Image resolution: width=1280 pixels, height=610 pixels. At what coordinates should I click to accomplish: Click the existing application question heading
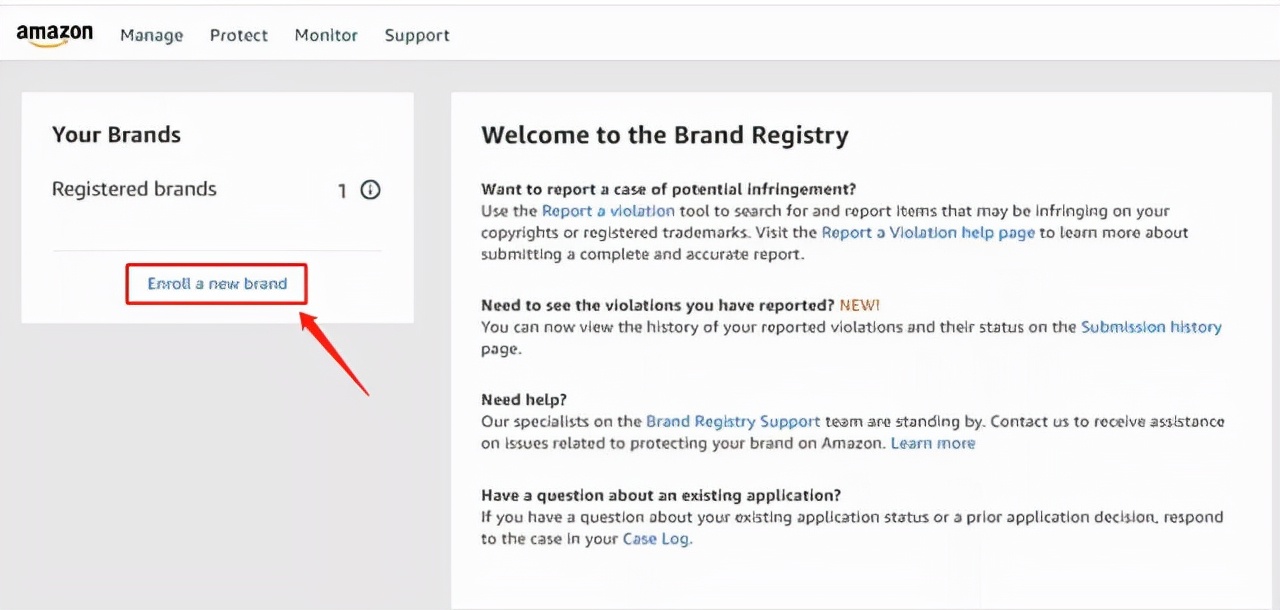click(661, 495)
